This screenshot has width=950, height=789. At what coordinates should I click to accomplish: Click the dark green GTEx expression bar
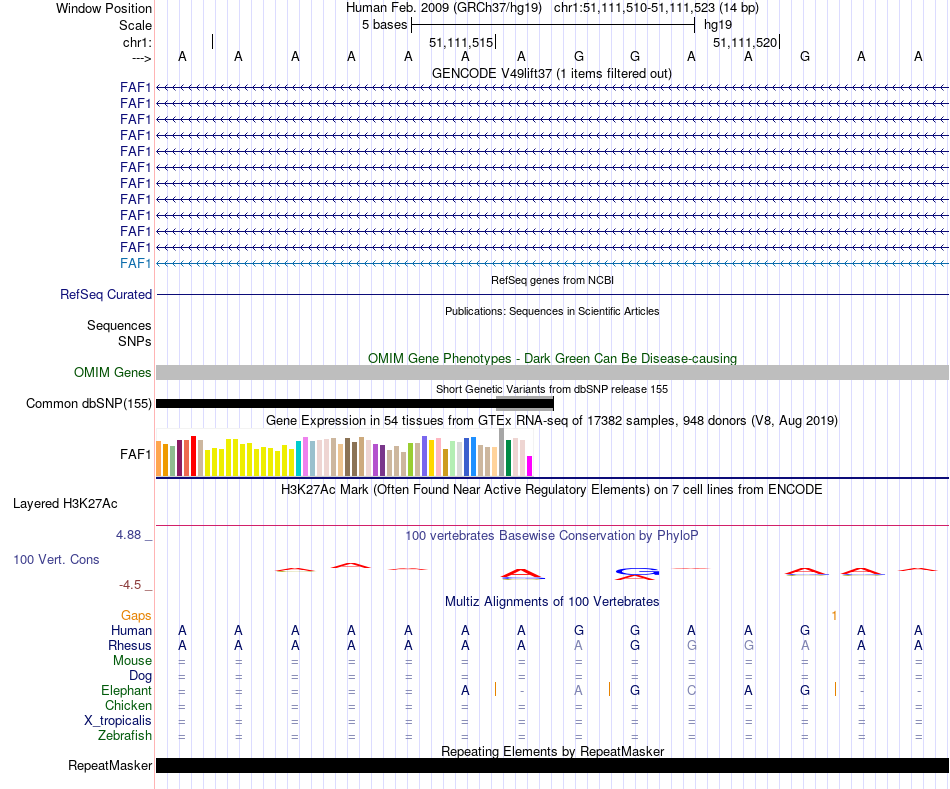(x=508, y=458)
